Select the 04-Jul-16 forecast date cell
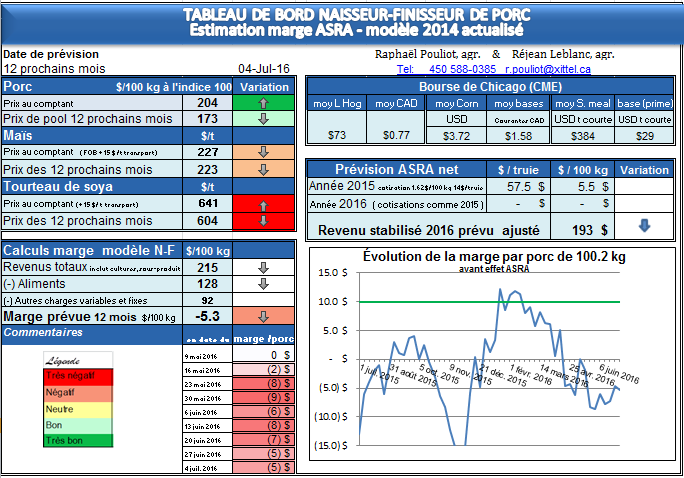Image resolution: width=684 pixels, height=478 pixels. (263, 69)
